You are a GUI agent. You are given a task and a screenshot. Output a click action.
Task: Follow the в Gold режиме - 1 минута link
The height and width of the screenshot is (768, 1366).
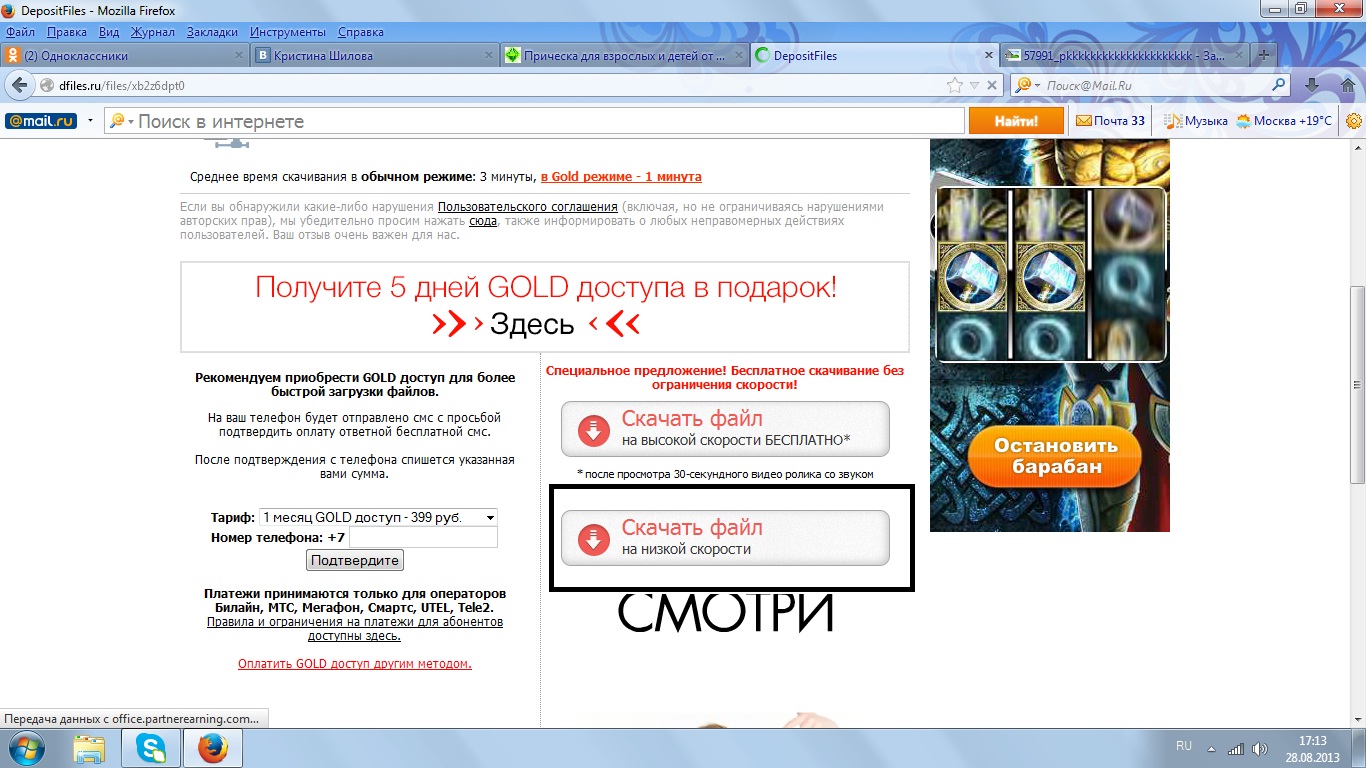[x=621, y=177]
